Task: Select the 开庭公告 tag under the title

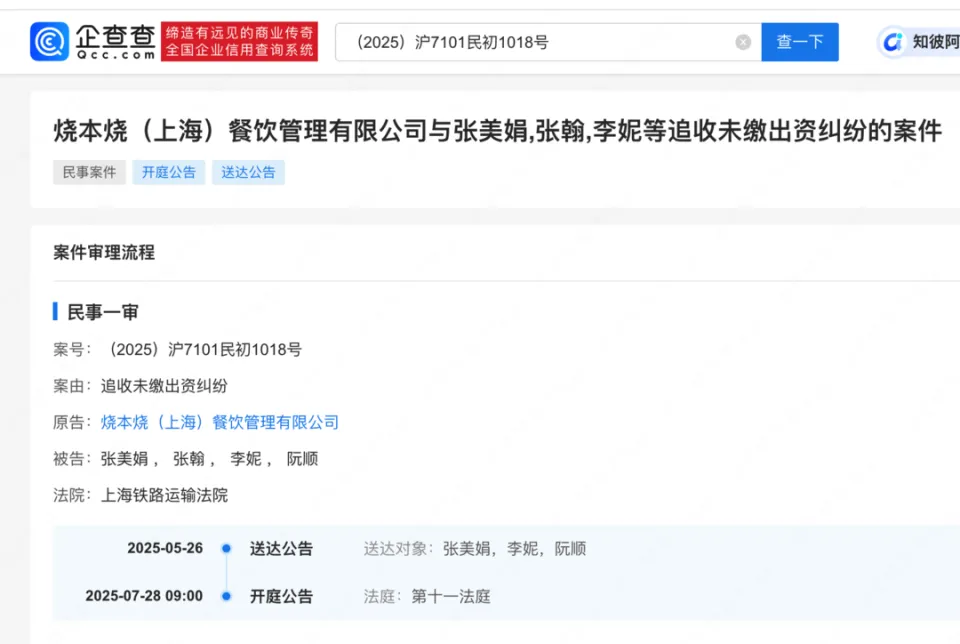Action: click(x=168, y=172)
